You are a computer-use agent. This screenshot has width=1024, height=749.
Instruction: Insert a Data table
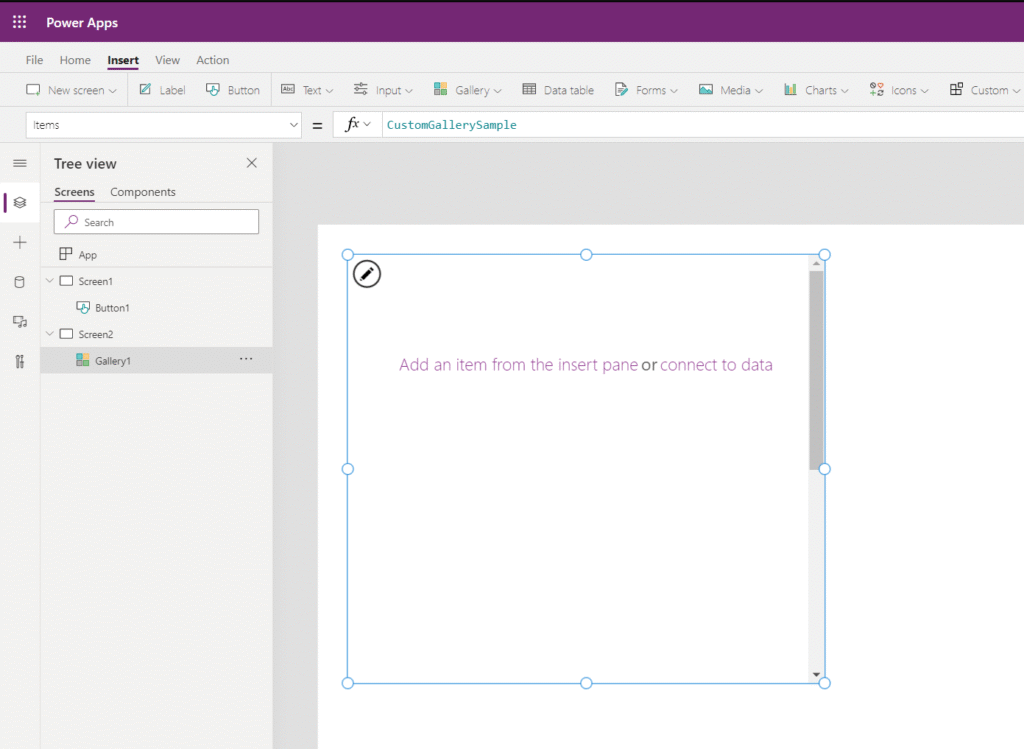point(558,90)
